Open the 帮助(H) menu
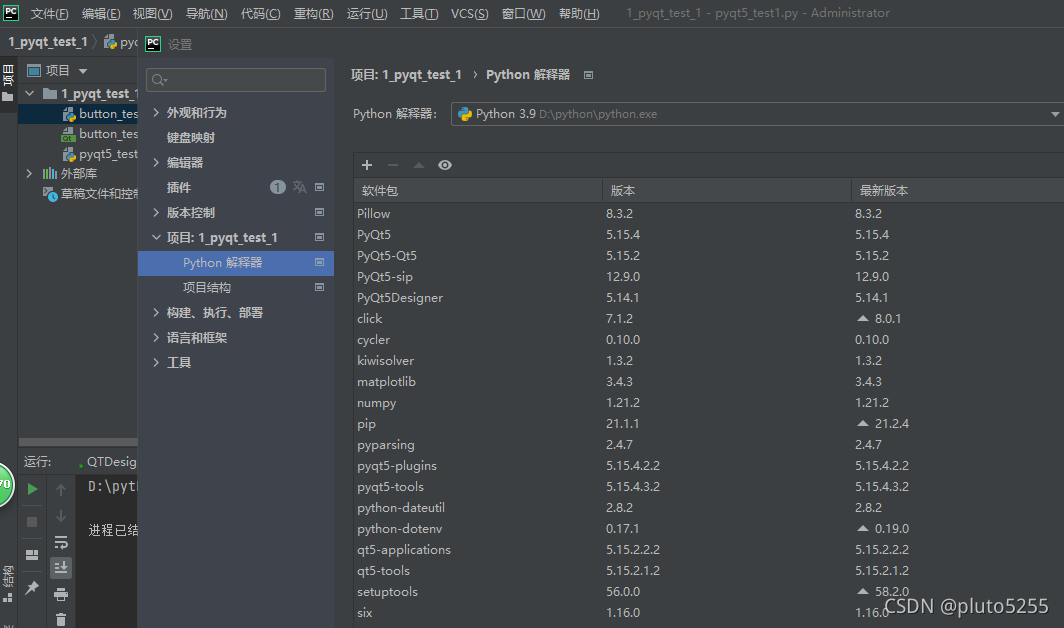Image resolution: width=1064 pixels, height=628 pixels. 579,14
